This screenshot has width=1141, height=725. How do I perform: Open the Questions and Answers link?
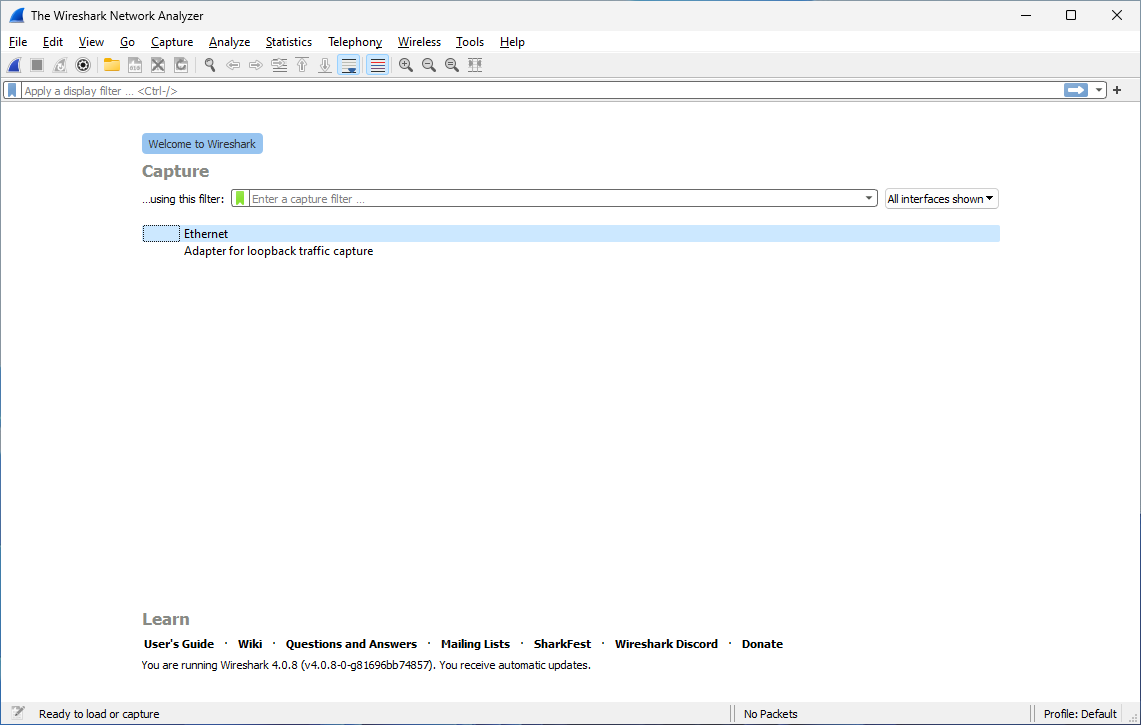coord(351,643)
